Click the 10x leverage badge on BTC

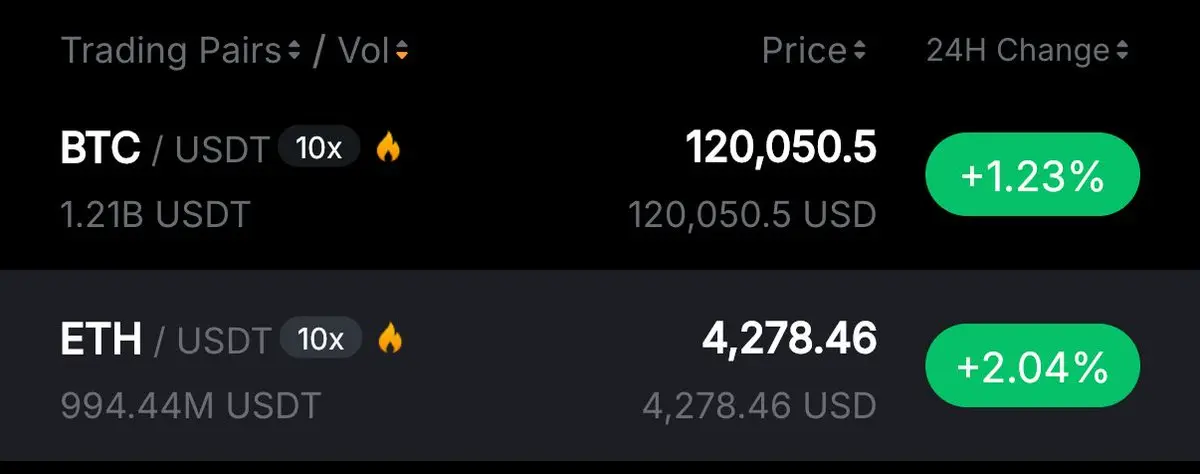point(319,149)
